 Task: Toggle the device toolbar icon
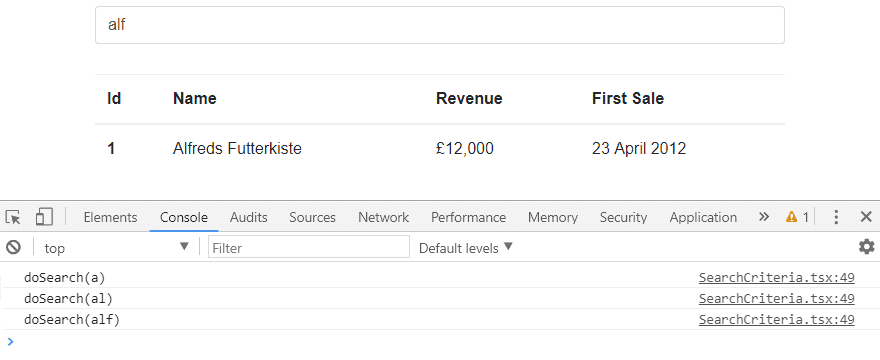tap(44, 217)
